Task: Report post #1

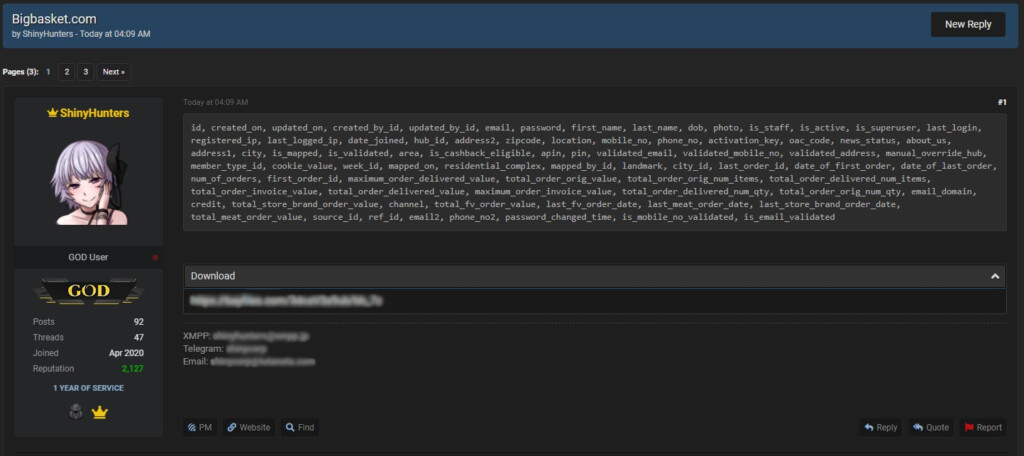Action: [x=983, y=427]
